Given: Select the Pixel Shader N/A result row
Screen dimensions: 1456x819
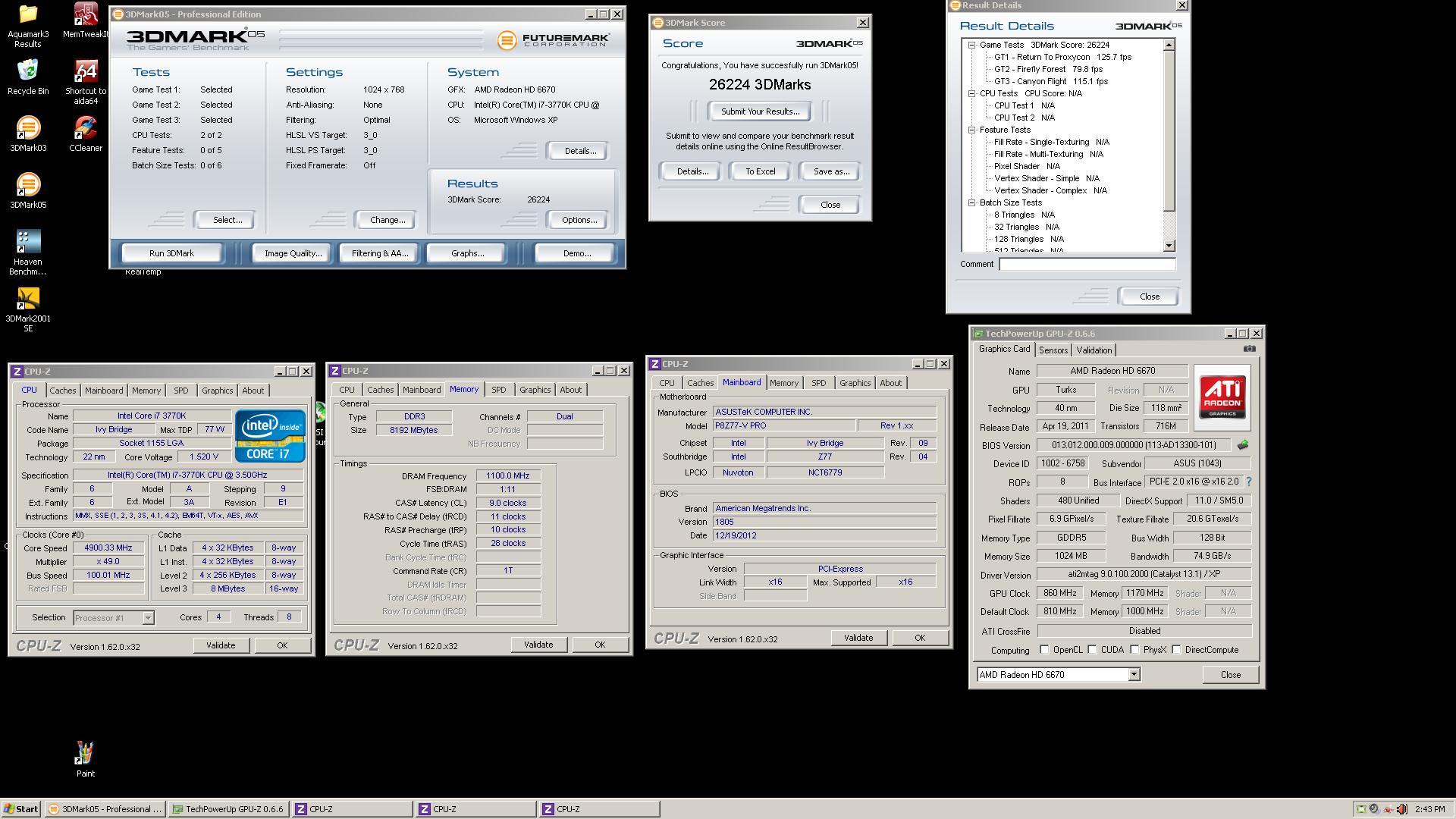Looking at the screenshot, I should [x=1027, y=166].
